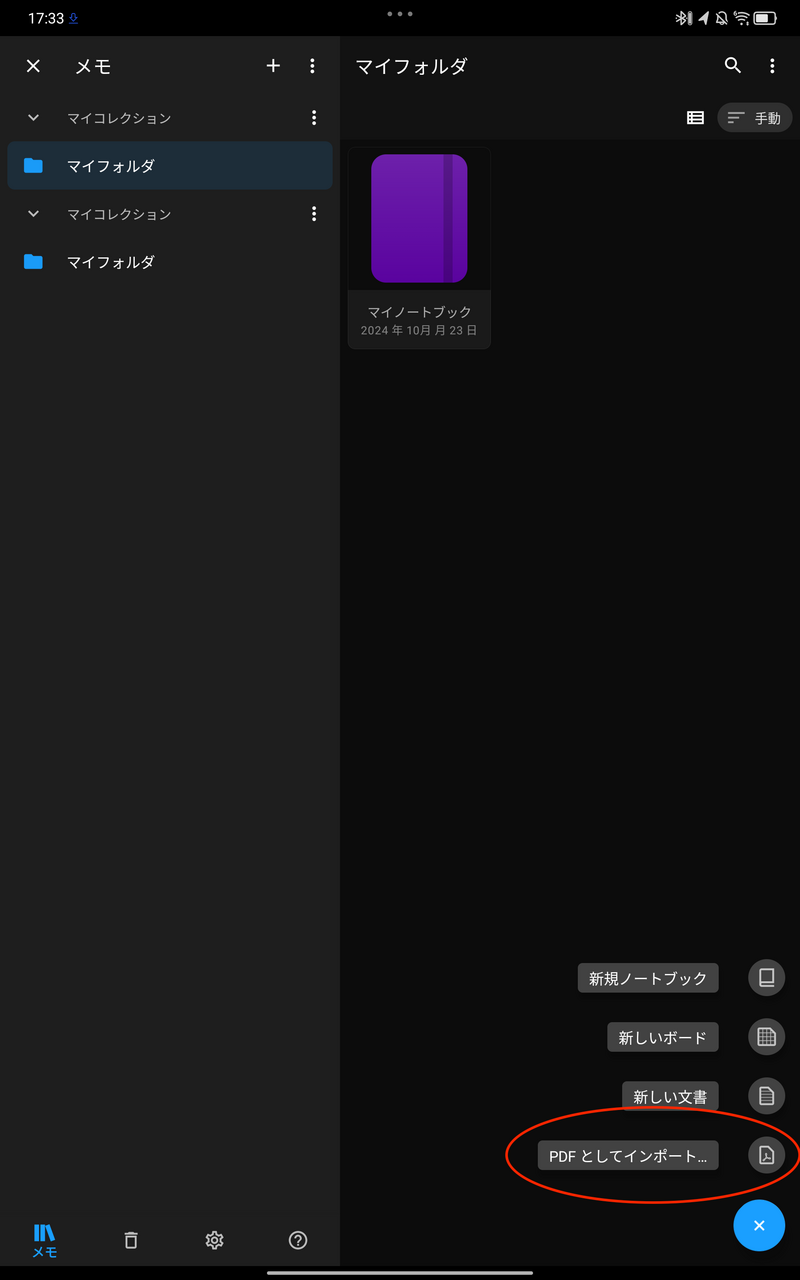
Task: Open options menu for first マイコレクション
Action: tap(314, 118)
